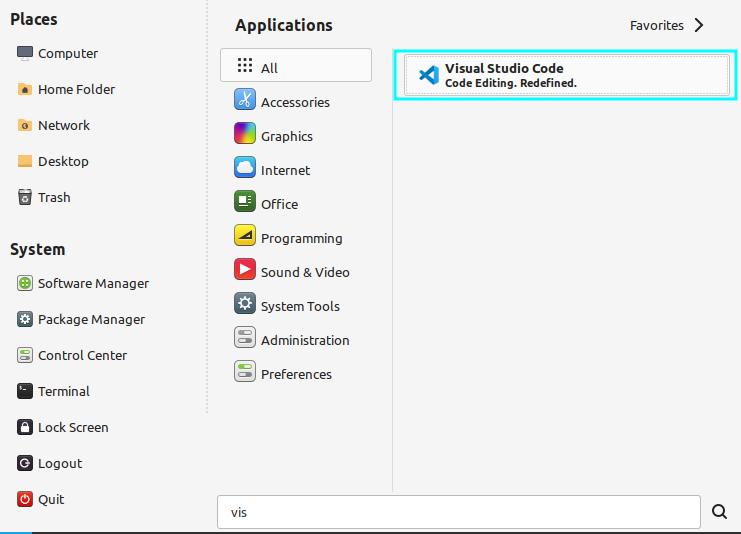
Task: Click the Logout icon
Action: point(25,463)
